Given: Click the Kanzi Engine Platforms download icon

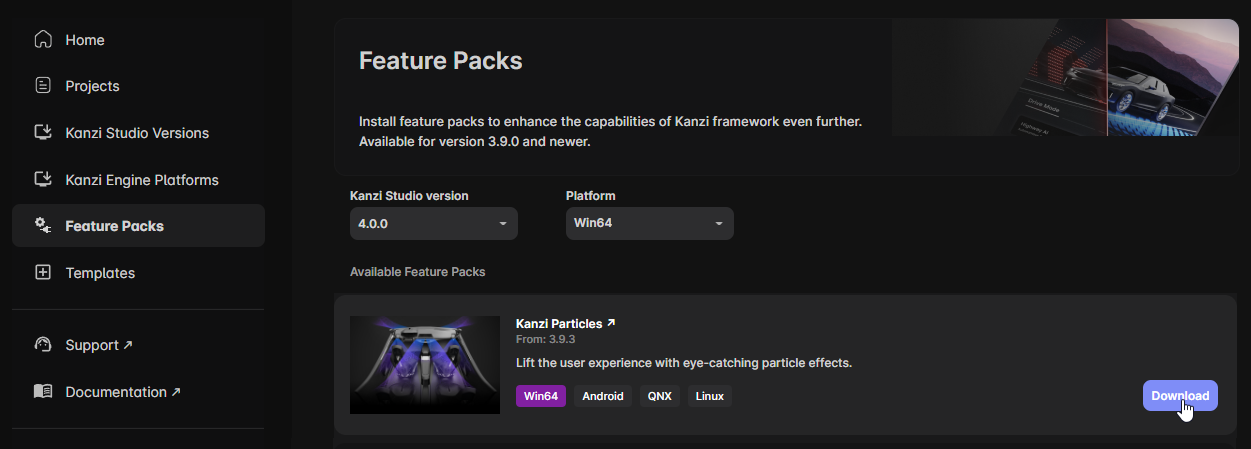Looking at the screenshot, I should (42, 180).
